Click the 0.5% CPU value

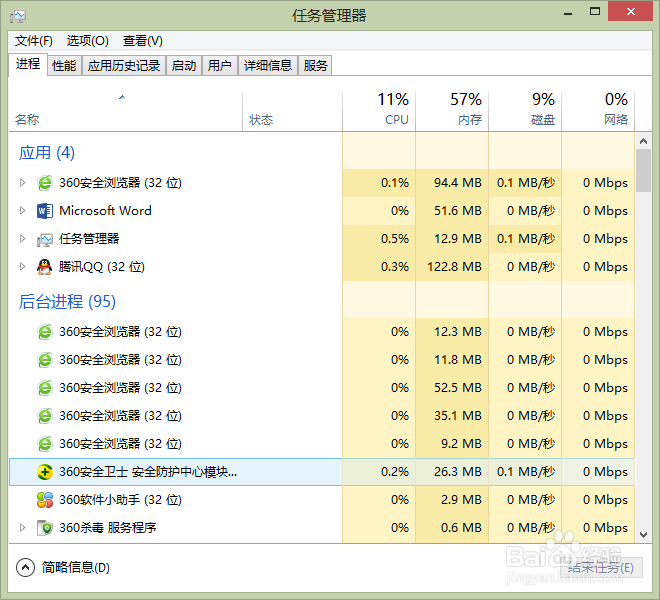(x=395, y=239)
